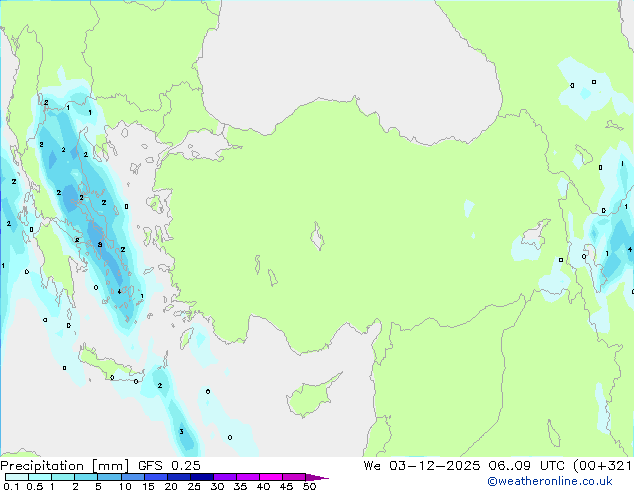Image resolution: width=634 pixels, height=490 pixels.
Task: Select the 'GFS 0.25' model label
Action: coord(169,466)
